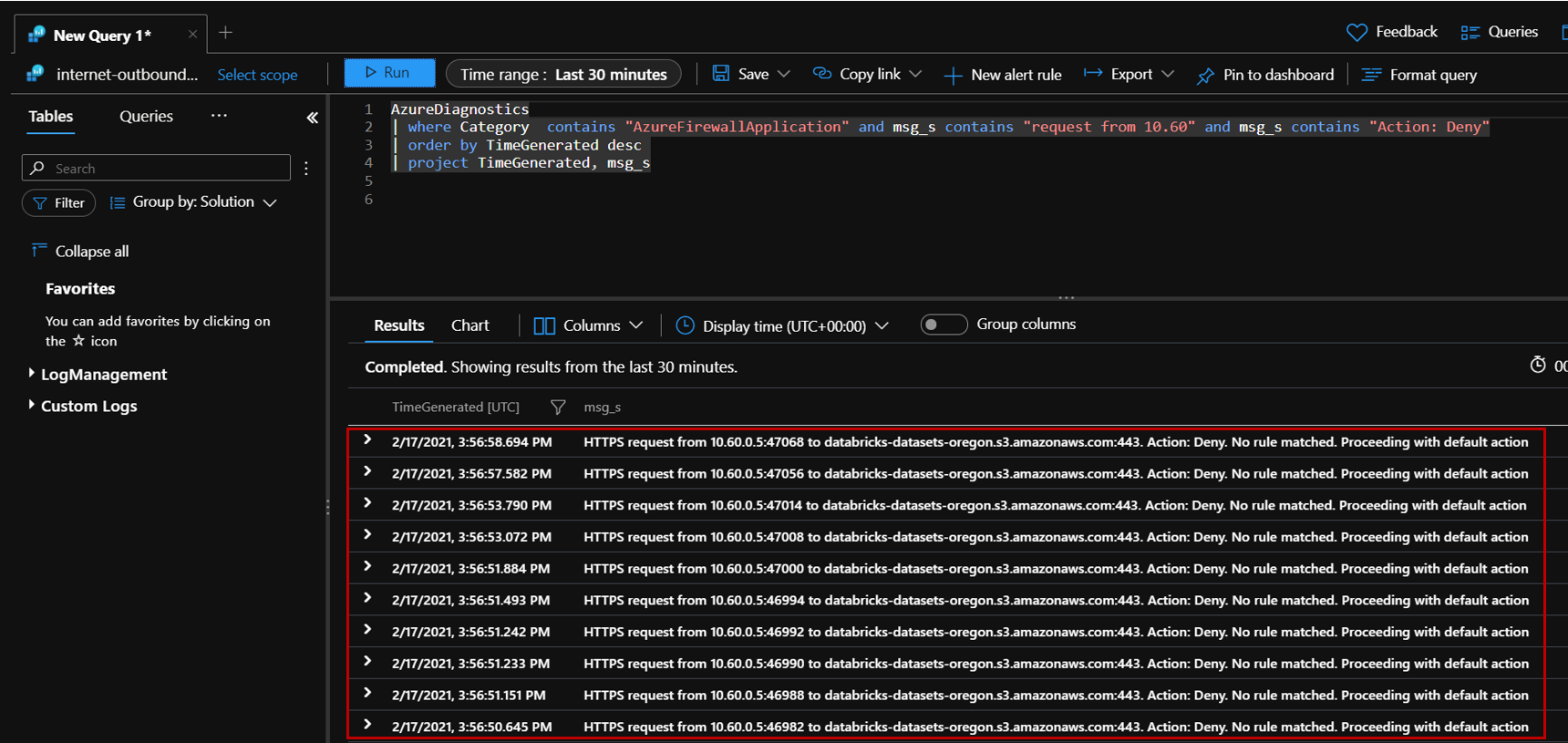Toggle the Group columns switch
This screenshot has height=743, width=1568.
point(944,325)
